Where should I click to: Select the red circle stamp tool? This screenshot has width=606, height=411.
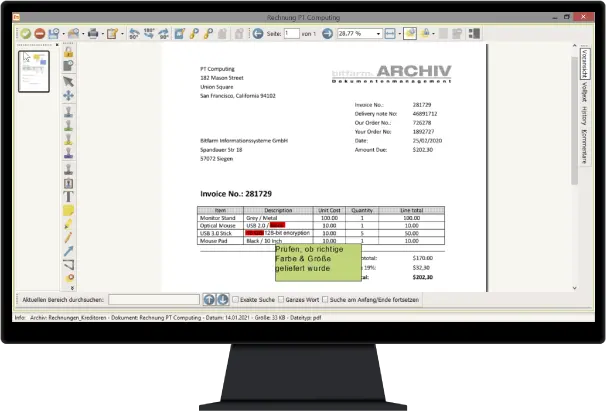(70, 278)
